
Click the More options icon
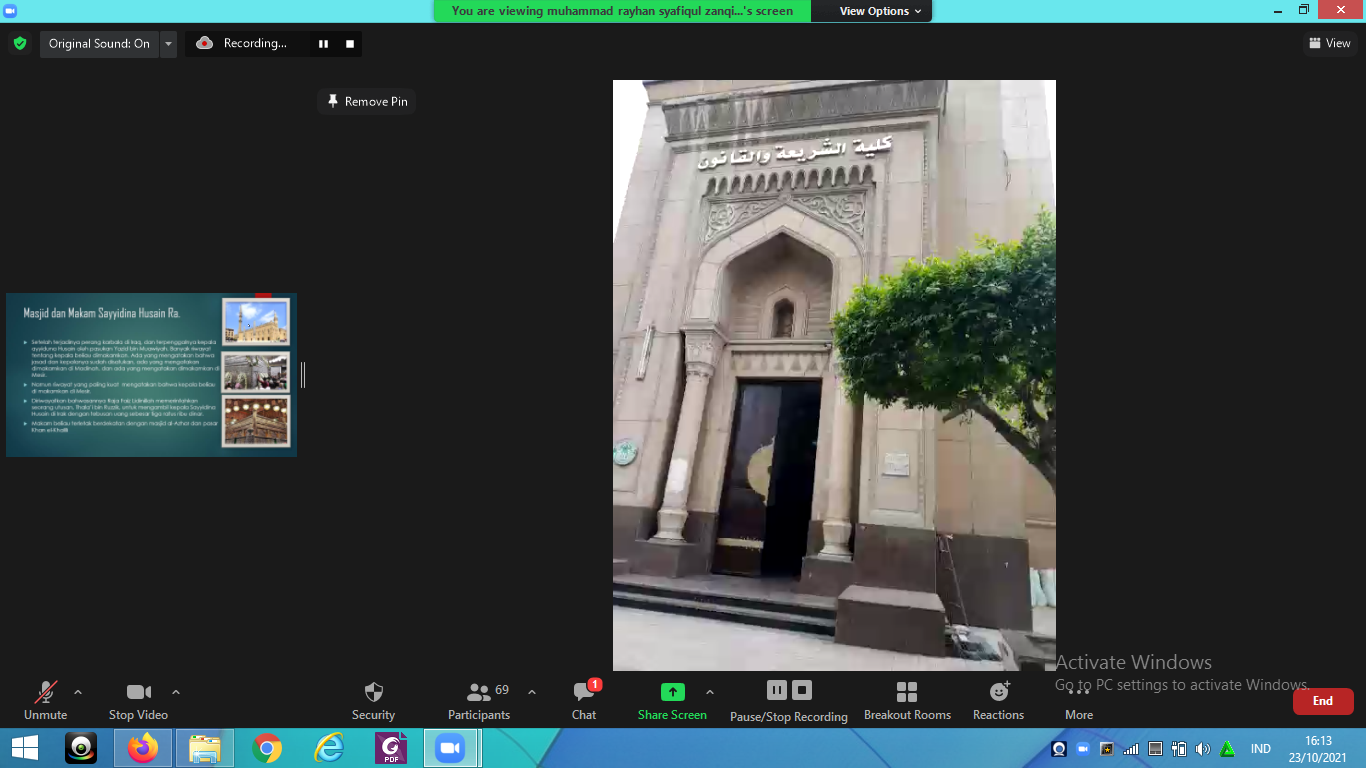coord(1078,692)
